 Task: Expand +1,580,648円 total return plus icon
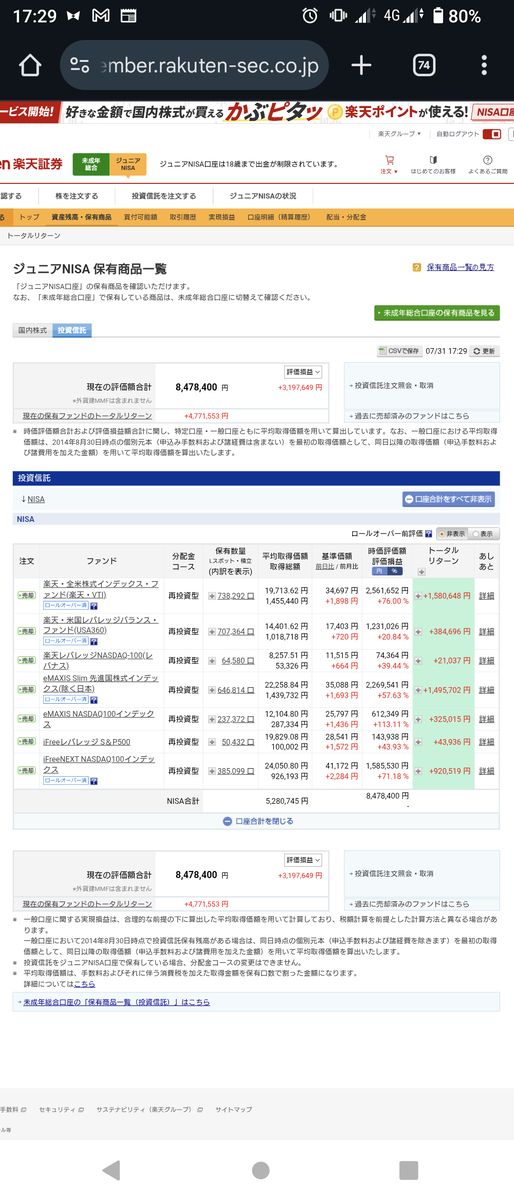pyautogui.click(x=418, y=595)
